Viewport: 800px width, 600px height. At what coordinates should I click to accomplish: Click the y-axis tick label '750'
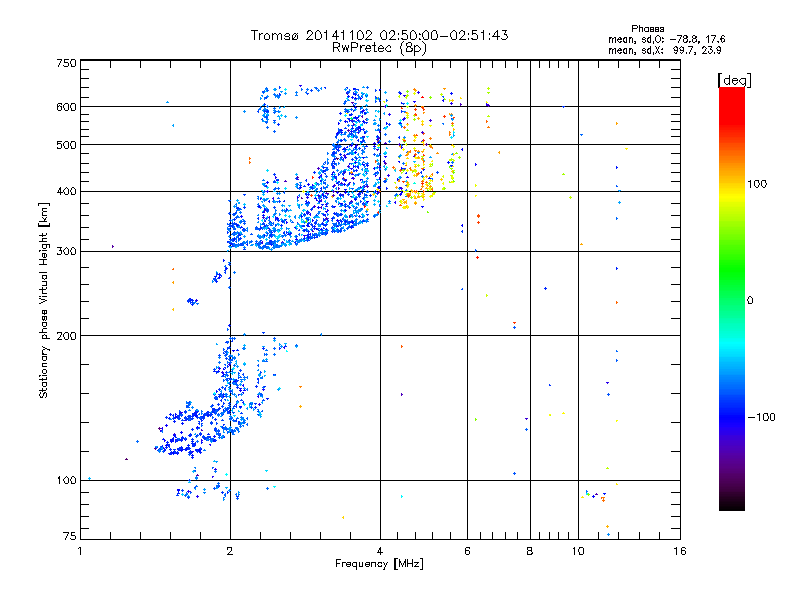[66, 63]
